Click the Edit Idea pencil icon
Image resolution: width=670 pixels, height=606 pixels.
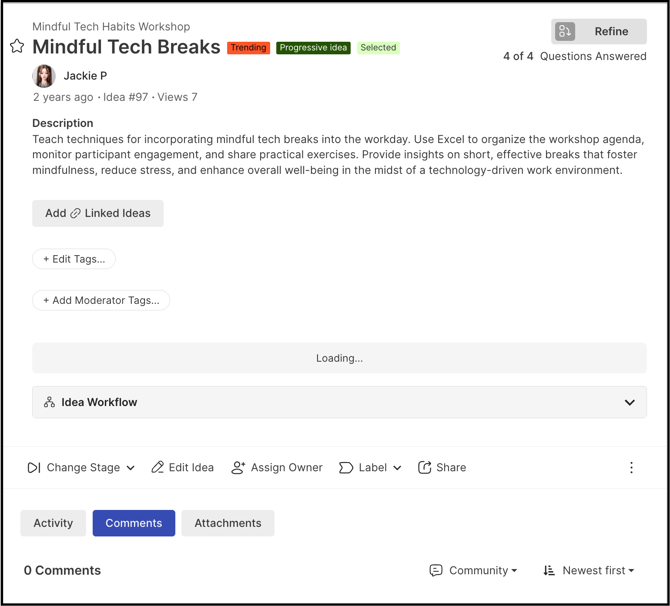[x=157, y=467]
